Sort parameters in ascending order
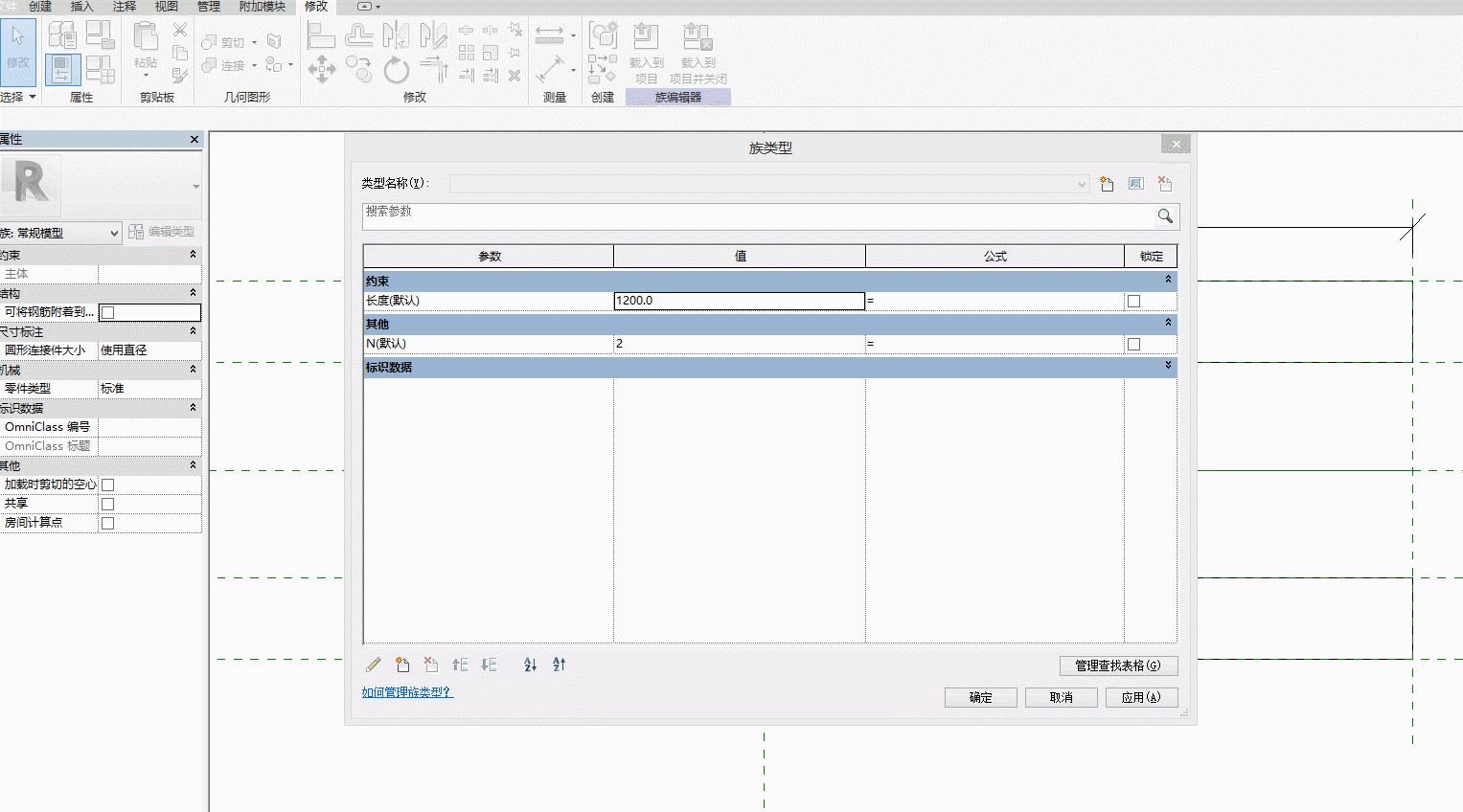Image resolution: width=1463 pixels, height=812 pixels. coord(530,665)
